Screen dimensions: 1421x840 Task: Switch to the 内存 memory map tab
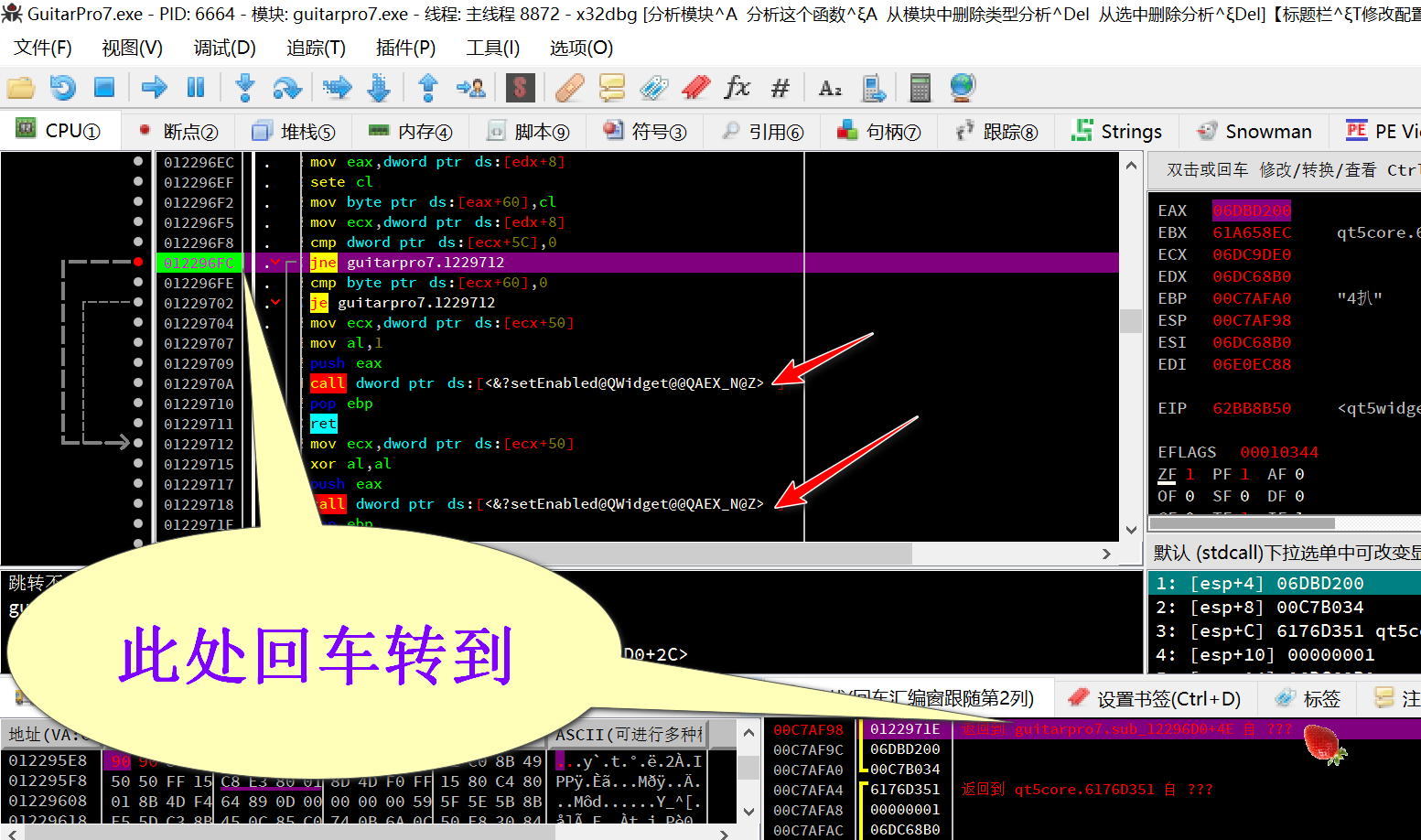(412, 132)
